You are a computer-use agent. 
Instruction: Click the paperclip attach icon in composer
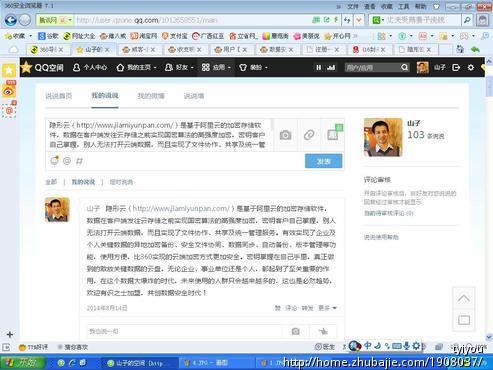(309, 135)
